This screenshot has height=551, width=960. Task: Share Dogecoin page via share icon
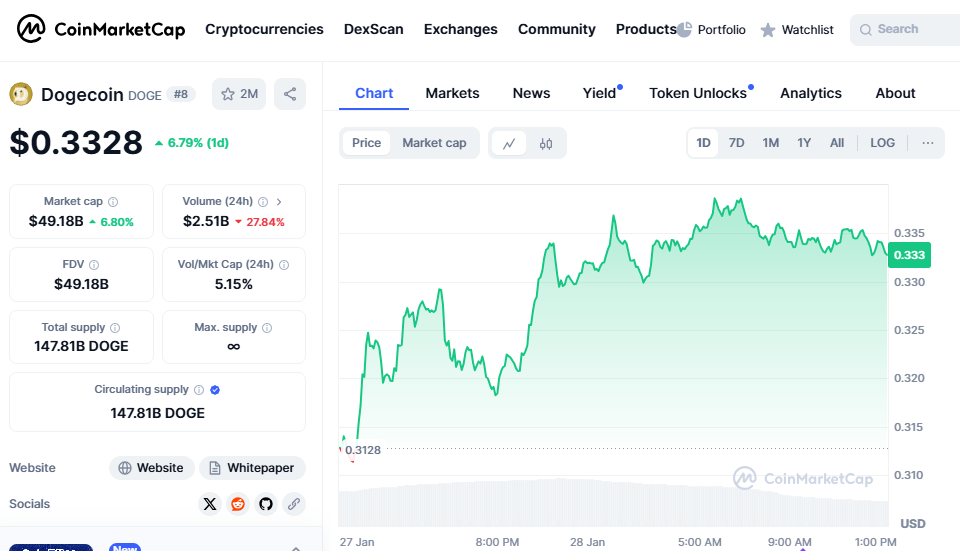(290, 94)
